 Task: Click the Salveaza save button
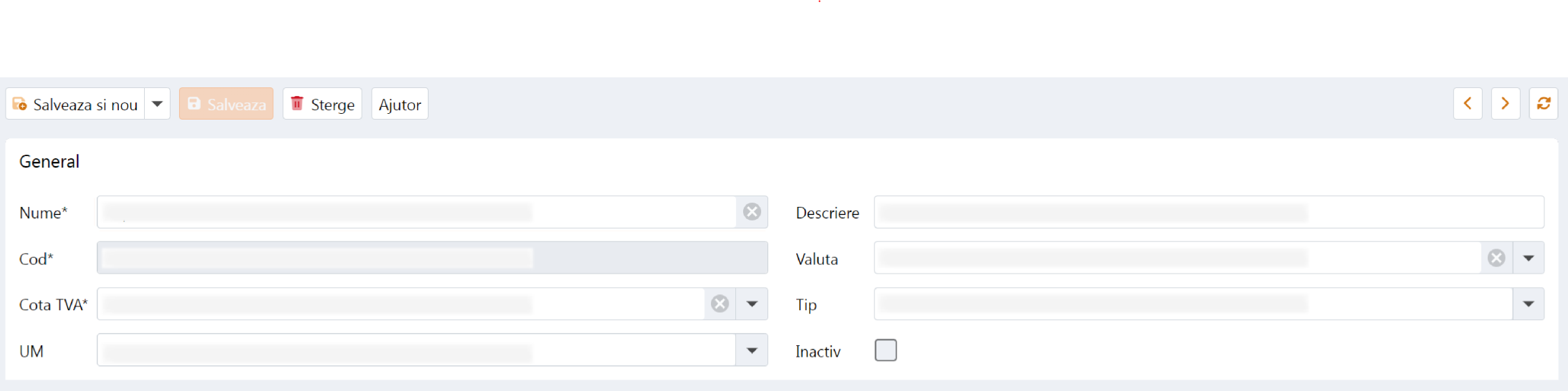click(x=226, y=105)
